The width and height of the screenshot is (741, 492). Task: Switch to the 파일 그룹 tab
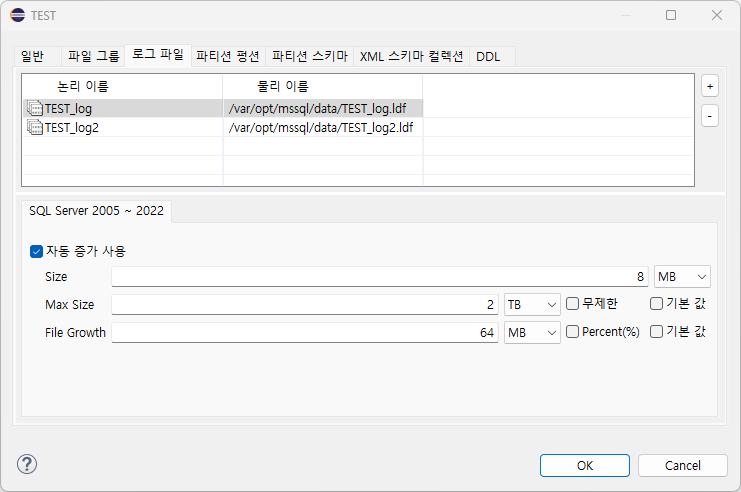[x=93, y=56]
